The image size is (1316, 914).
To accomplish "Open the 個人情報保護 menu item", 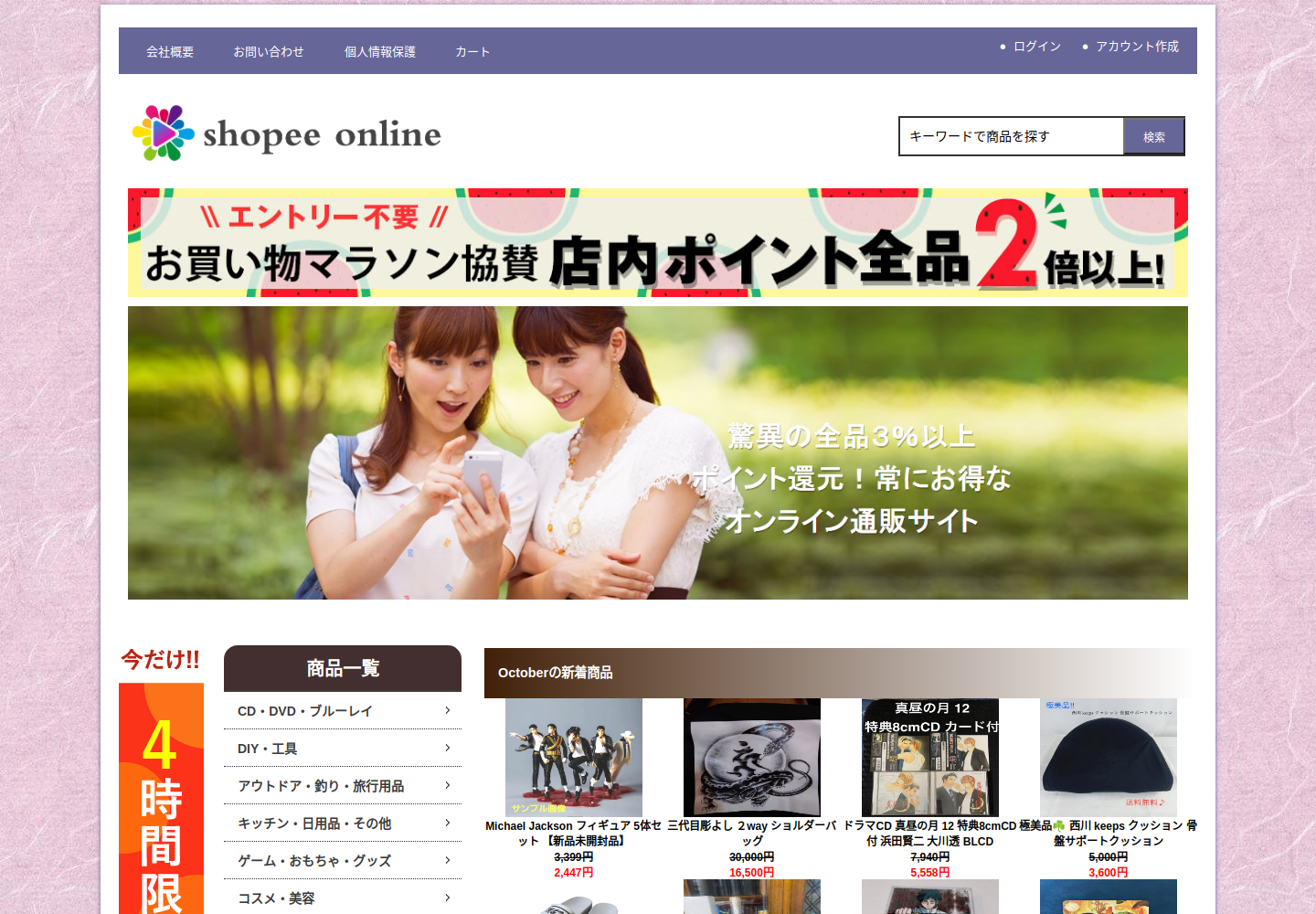I will [380, 52].
